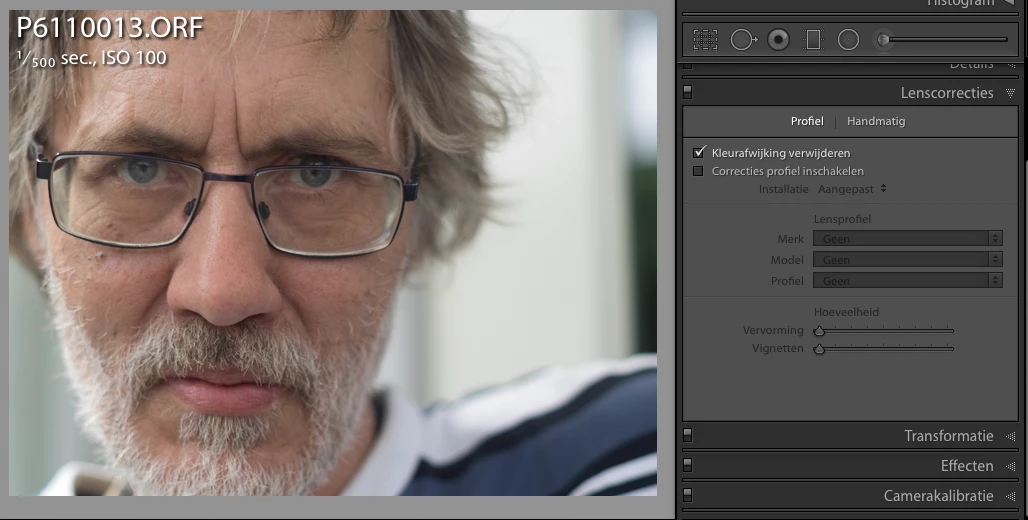
Task: Choose the Red Eye Correction tool
Action: click(778, 40)
